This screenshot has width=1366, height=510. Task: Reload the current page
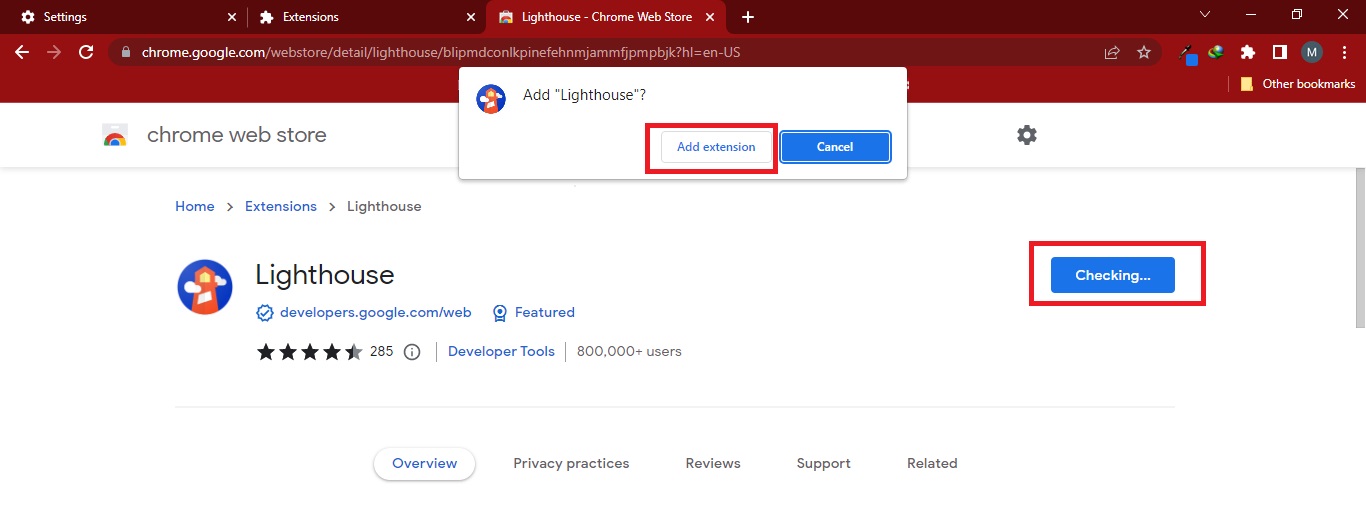coord(86,52)
